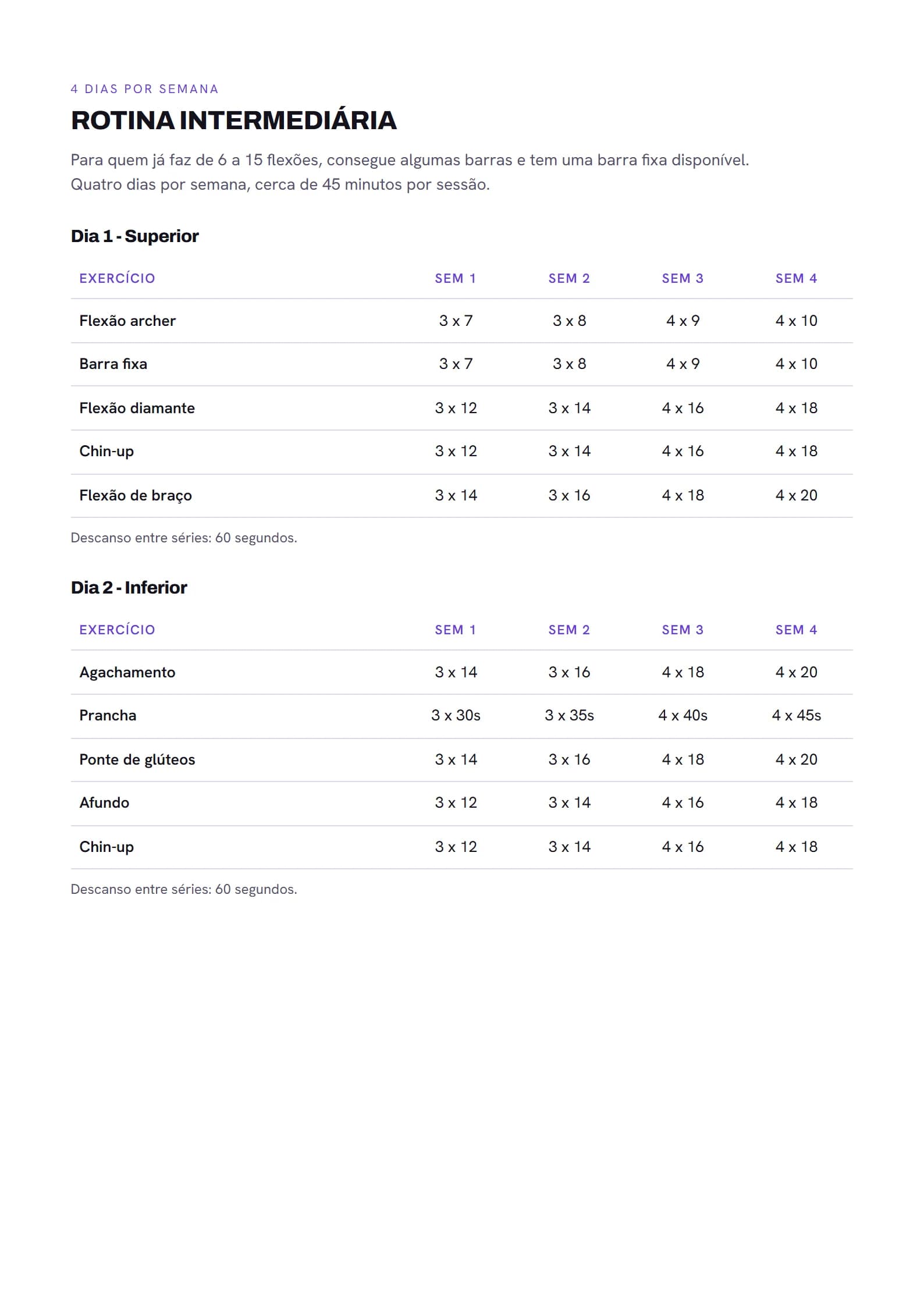The width and height of the screenshot is (924, 1307).
Task: Click the Barra fixa row label
Action: (x=113, y=364)
